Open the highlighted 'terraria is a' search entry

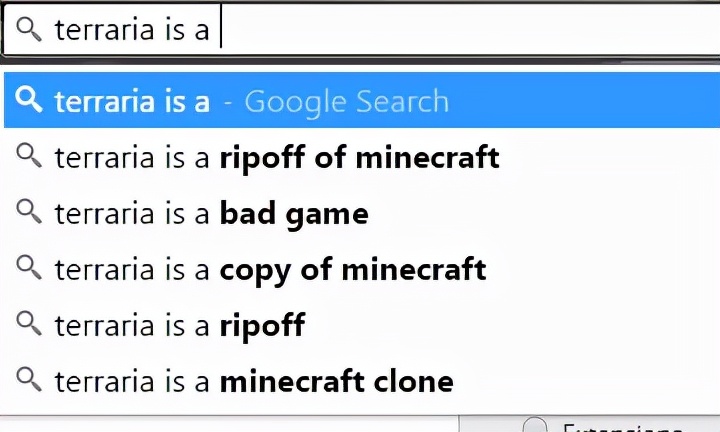point(132,101)
